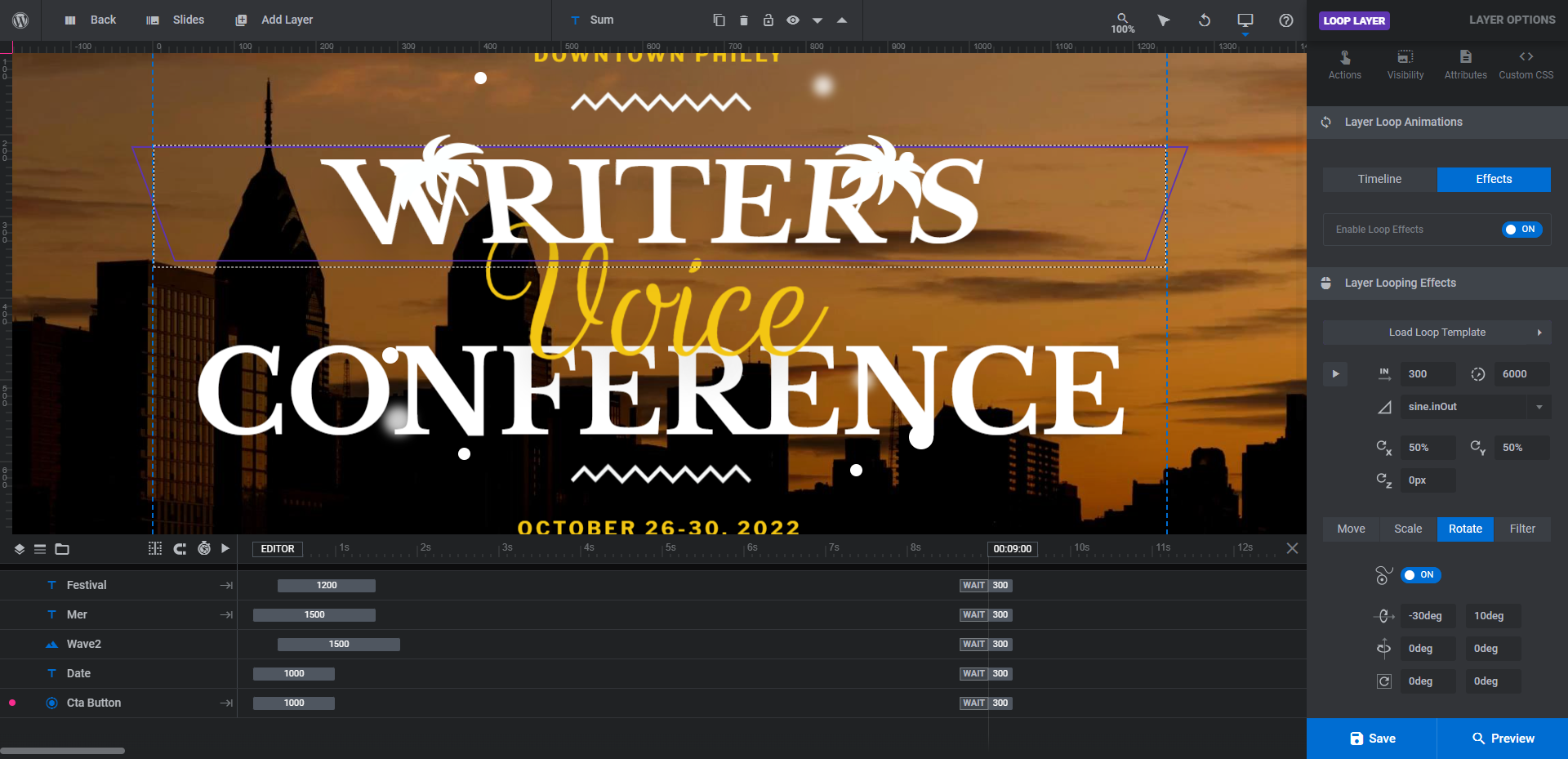
Task: Edit the loop duration 6000 field
Action: click(x=1522, y=374)
